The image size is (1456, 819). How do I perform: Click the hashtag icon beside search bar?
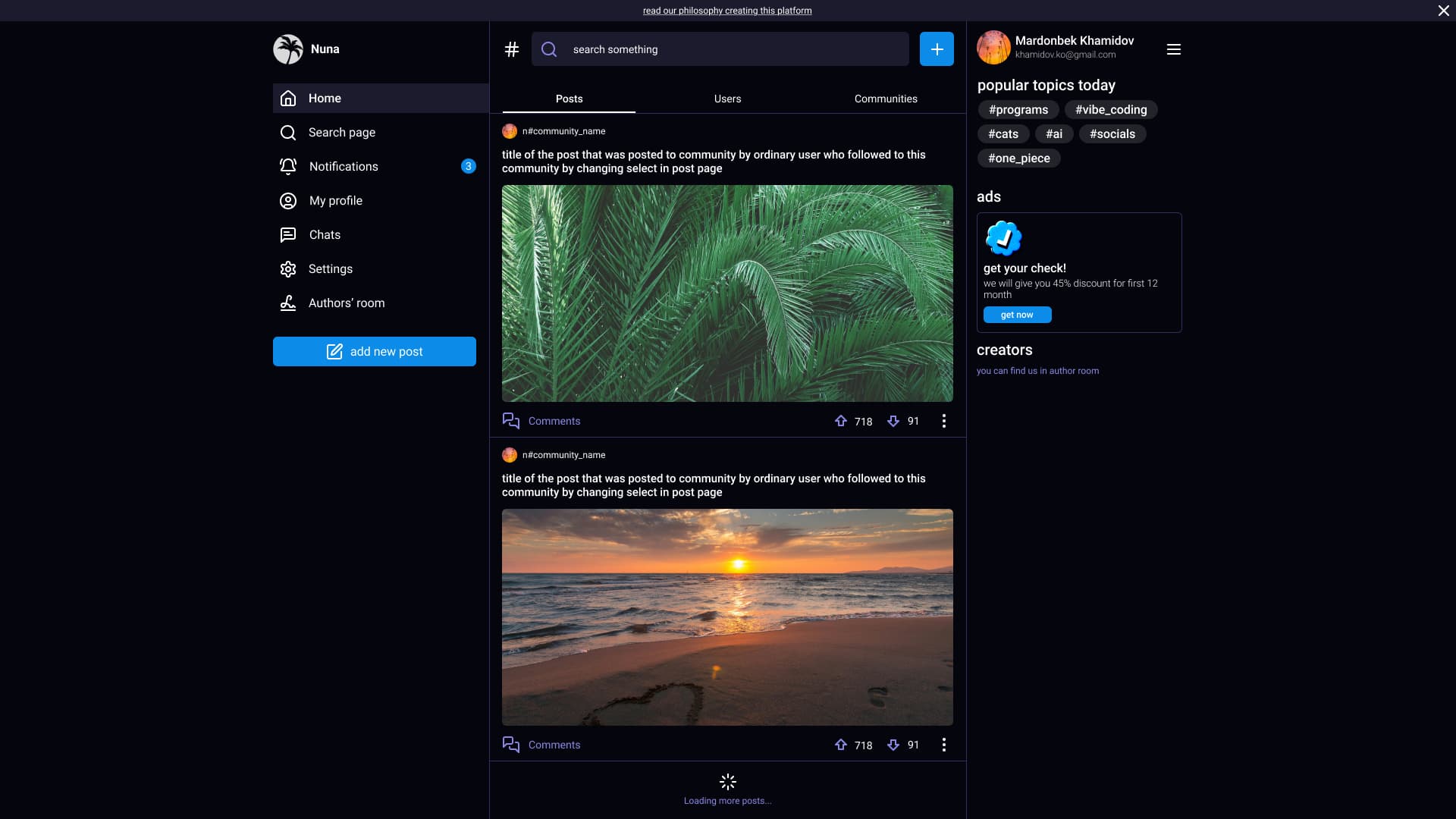point(512,49)
